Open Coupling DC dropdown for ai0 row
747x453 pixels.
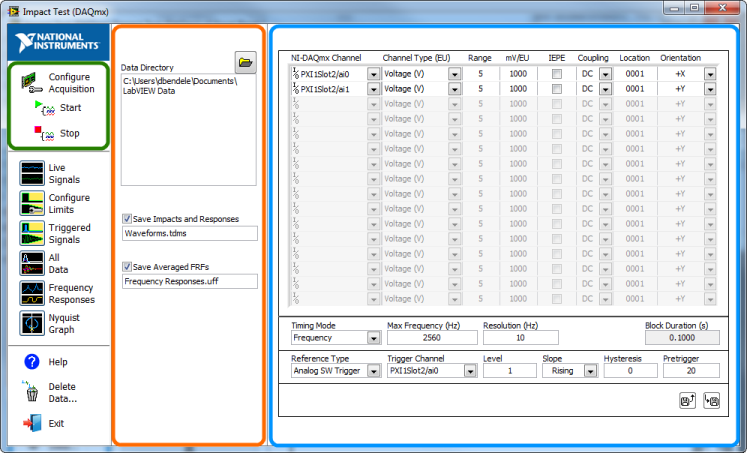pos(606,74)
